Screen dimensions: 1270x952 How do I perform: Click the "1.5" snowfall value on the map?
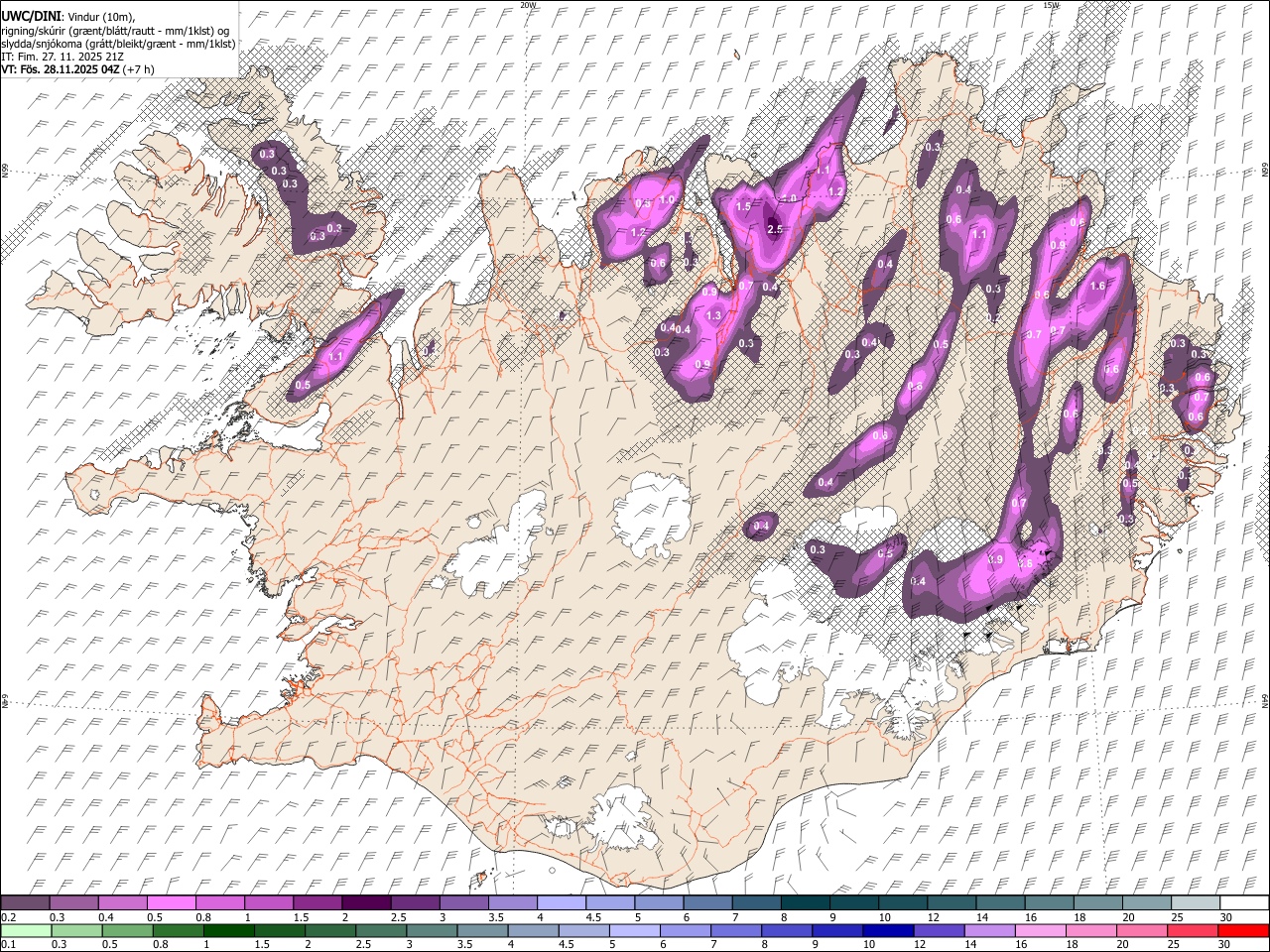point(743,206)
